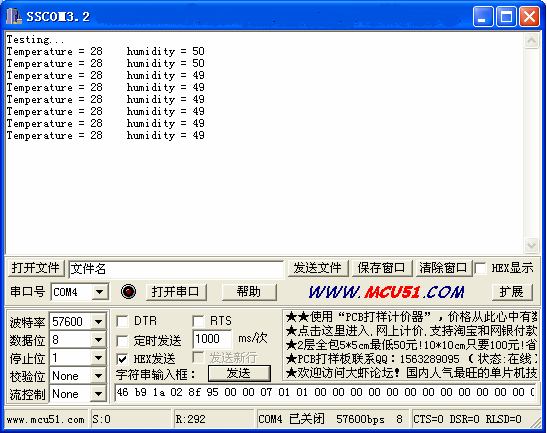Click the 2层全包5*5cm price line
The width and height of the screenshot is (547, 433).
click(411, 345)
